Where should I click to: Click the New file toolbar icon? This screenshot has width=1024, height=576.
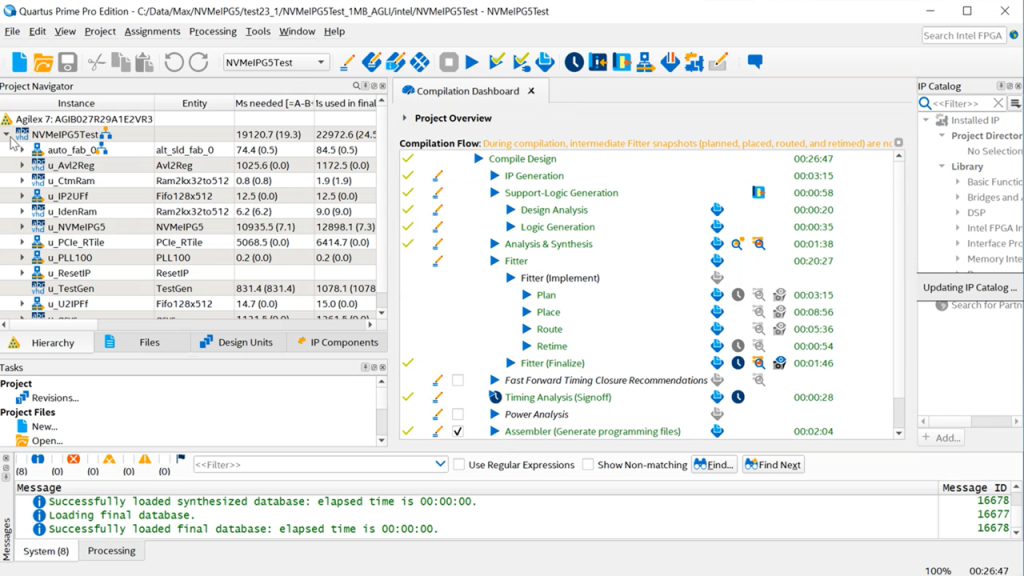tap(20, 62)
